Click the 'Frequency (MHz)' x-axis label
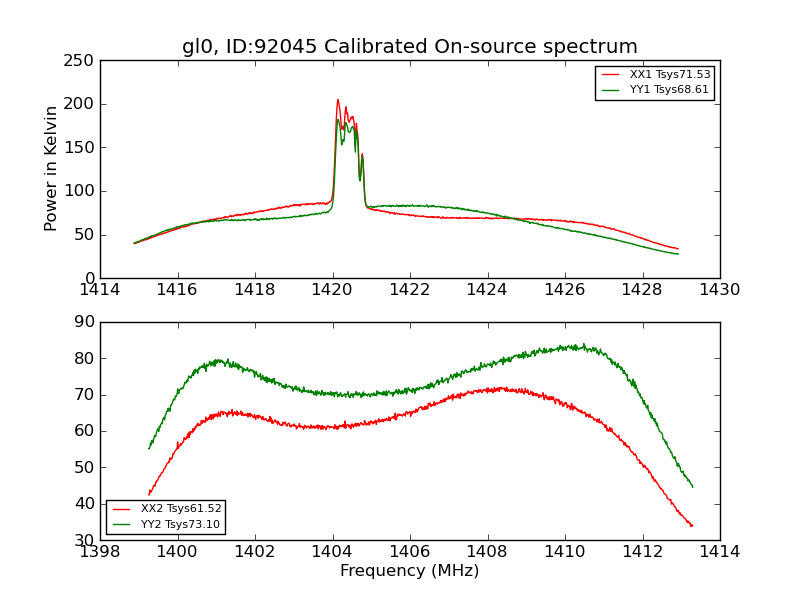Viewport: 800px width, 600px height. [x=410, y=570]
